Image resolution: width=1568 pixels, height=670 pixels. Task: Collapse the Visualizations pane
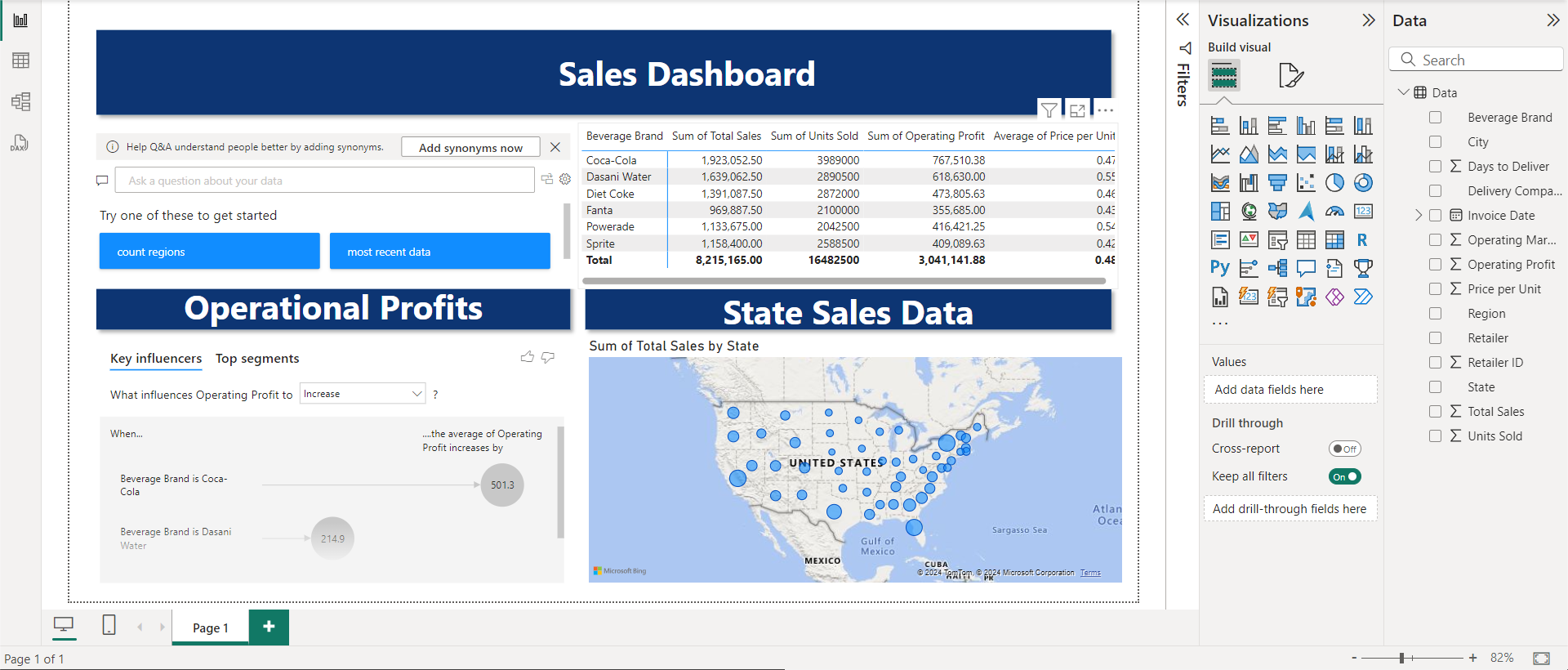1369,20
